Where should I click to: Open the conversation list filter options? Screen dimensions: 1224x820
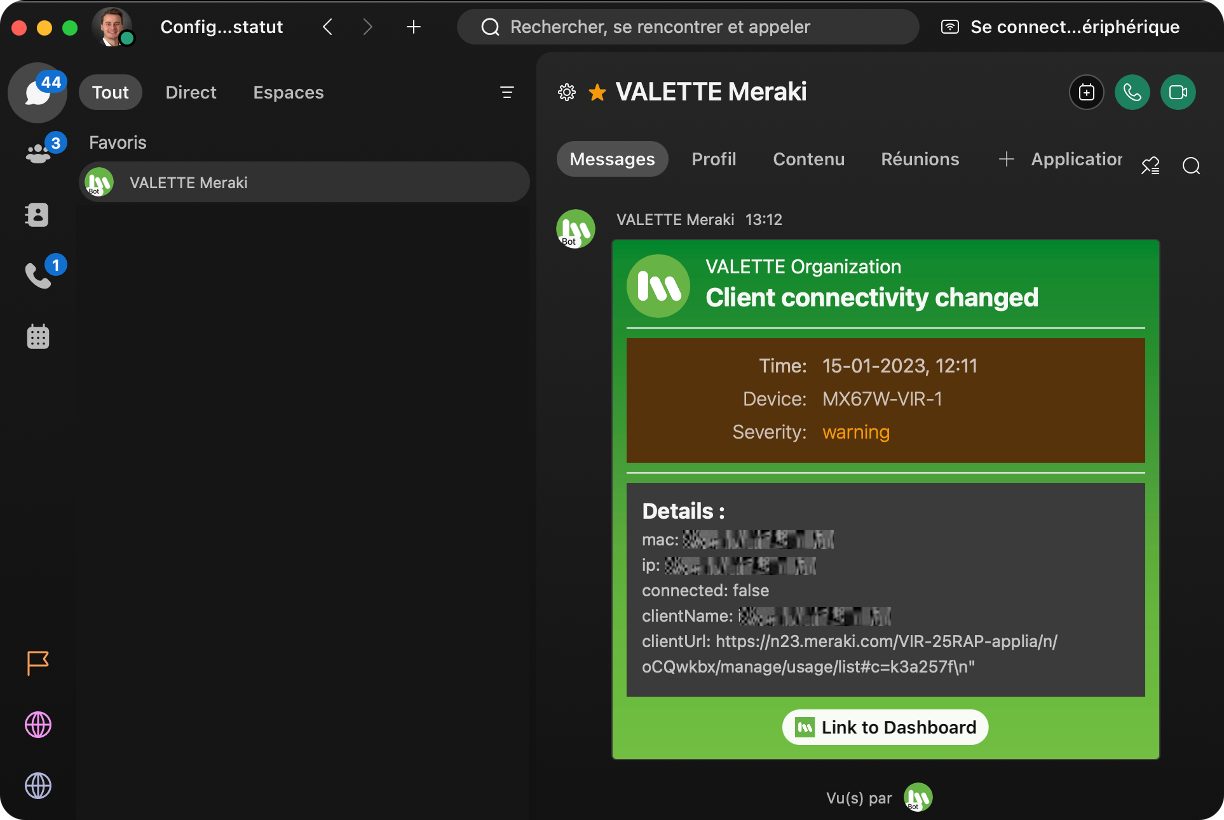pos(507,91)
